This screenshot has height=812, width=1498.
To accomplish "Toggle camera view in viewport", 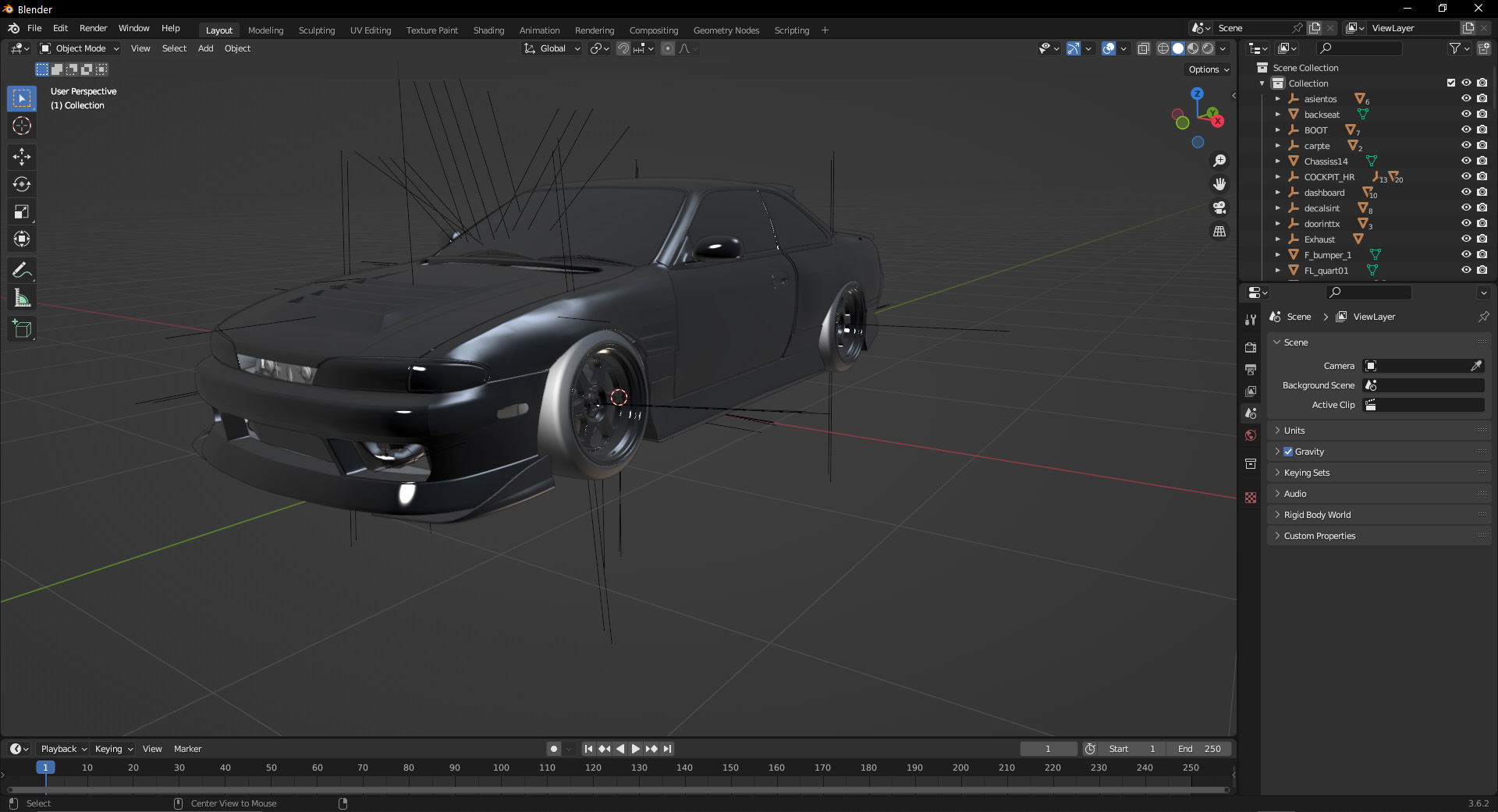I will [1219, 207].
